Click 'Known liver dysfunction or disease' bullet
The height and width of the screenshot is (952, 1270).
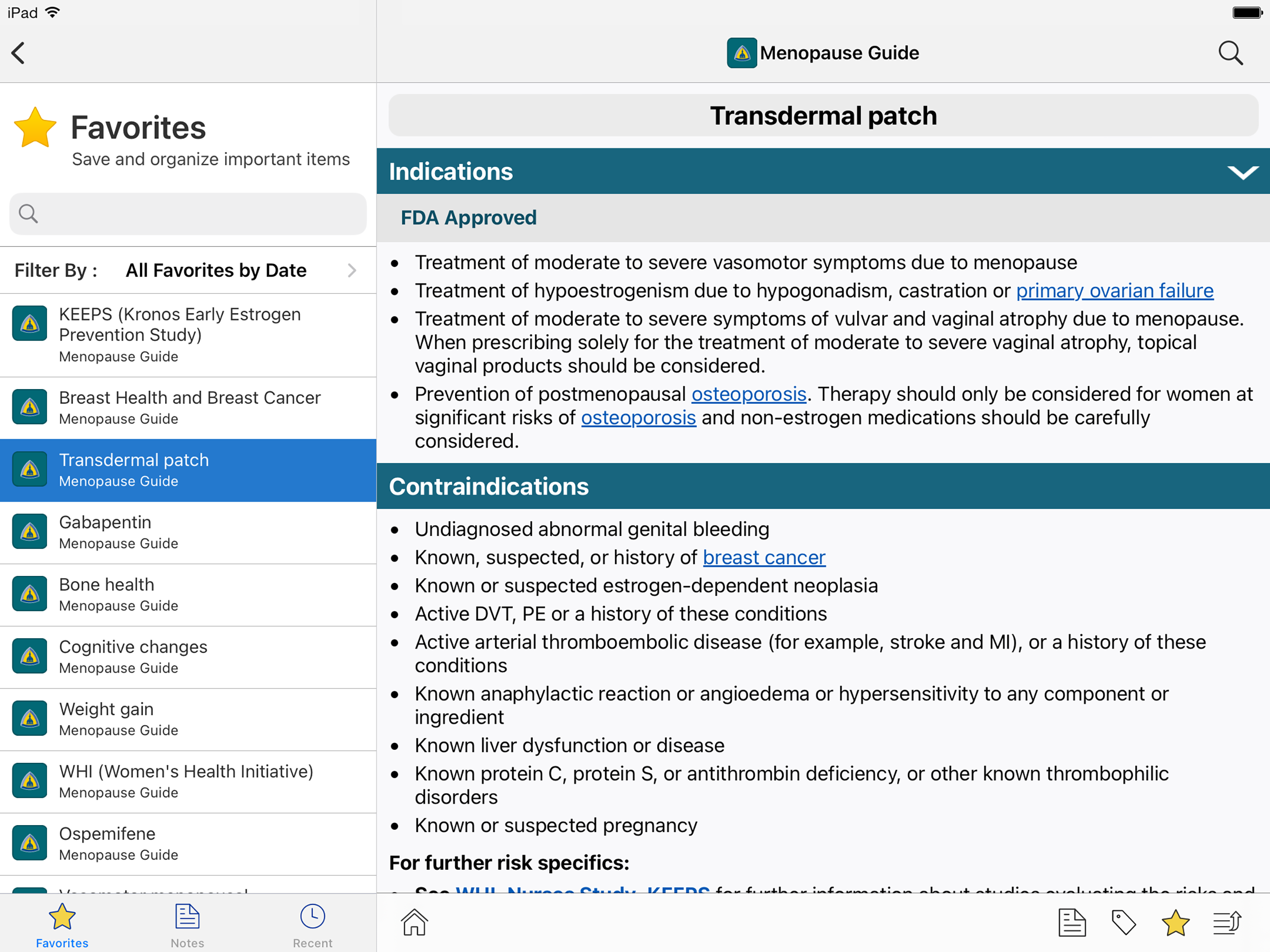[569, 745]
